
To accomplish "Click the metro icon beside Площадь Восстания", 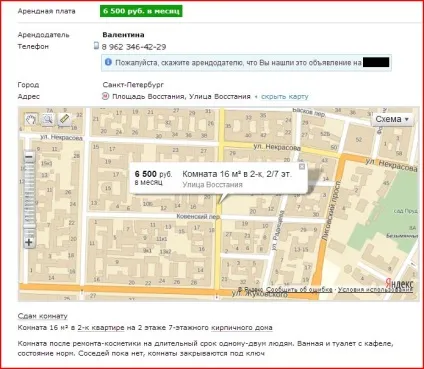I will [x=105, y=96].
